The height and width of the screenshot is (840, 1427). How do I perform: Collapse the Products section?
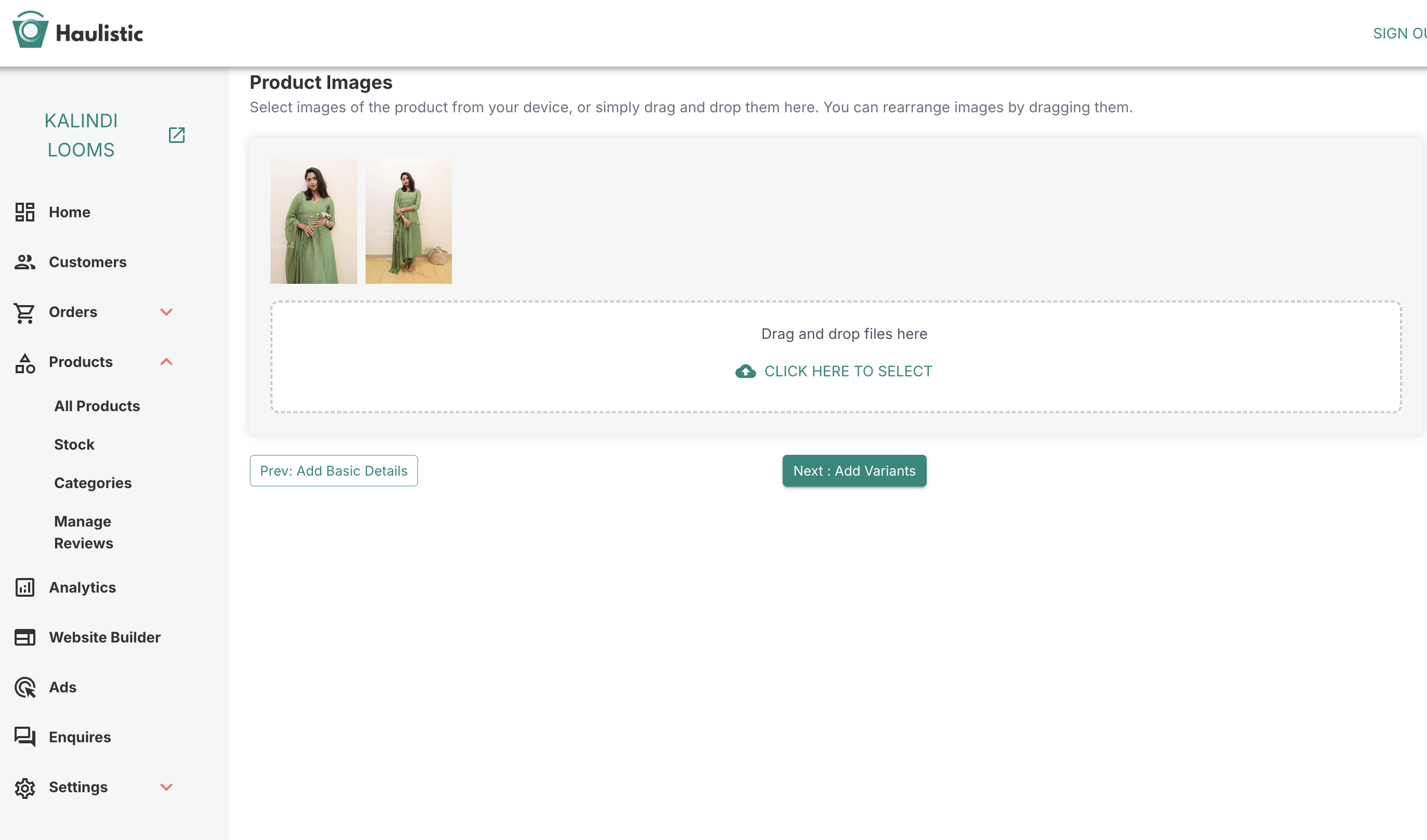[166, 362]
